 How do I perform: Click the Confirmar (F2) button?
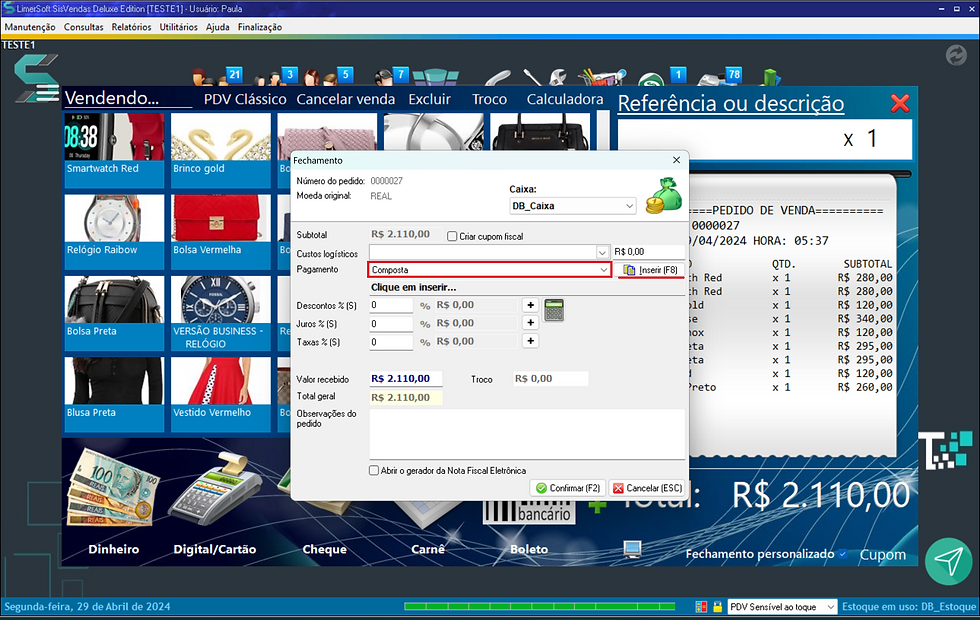pyautogui.click(x=567, y=488)
